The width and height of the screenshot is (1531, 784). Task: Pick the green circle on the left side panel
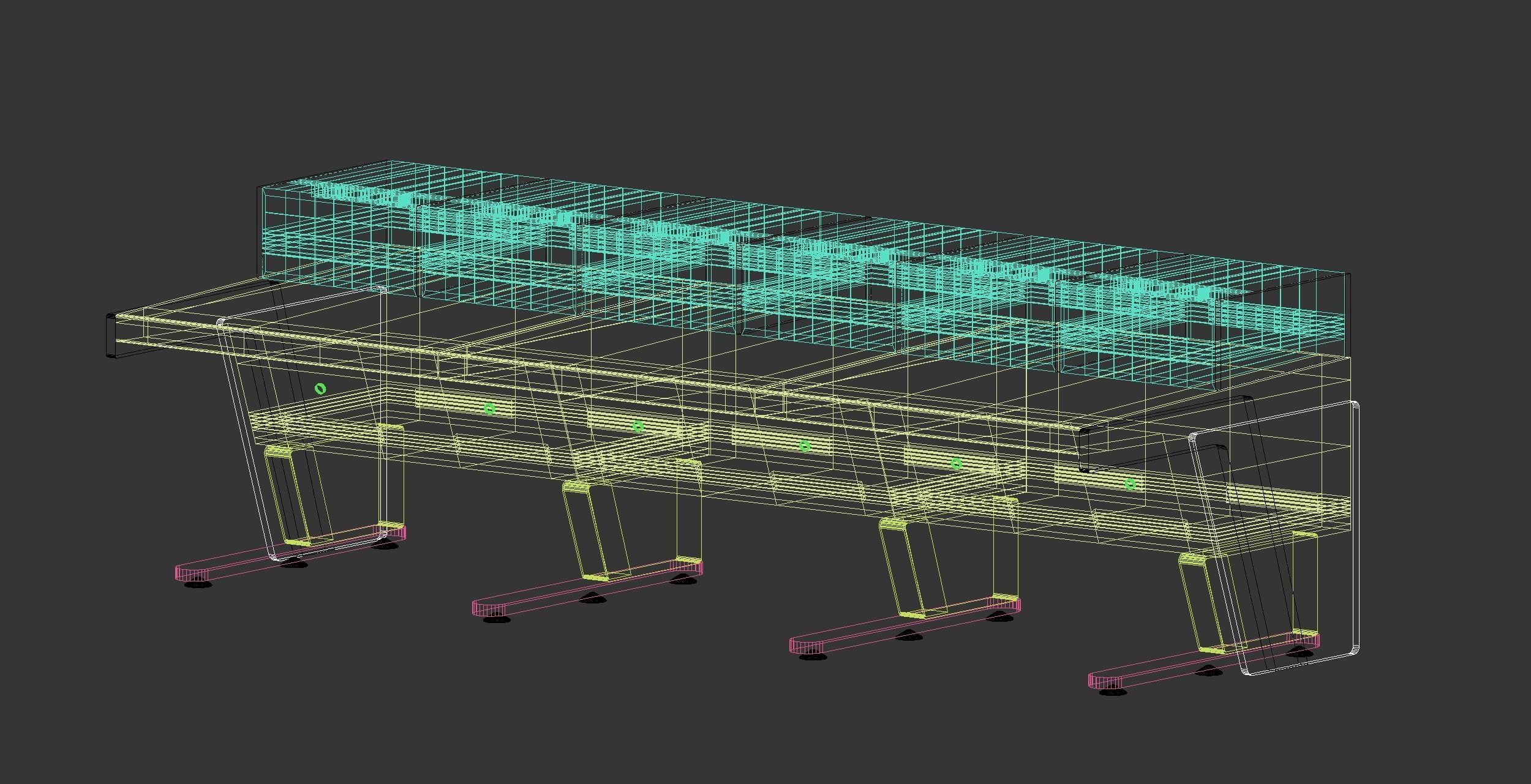click(320, 389)
